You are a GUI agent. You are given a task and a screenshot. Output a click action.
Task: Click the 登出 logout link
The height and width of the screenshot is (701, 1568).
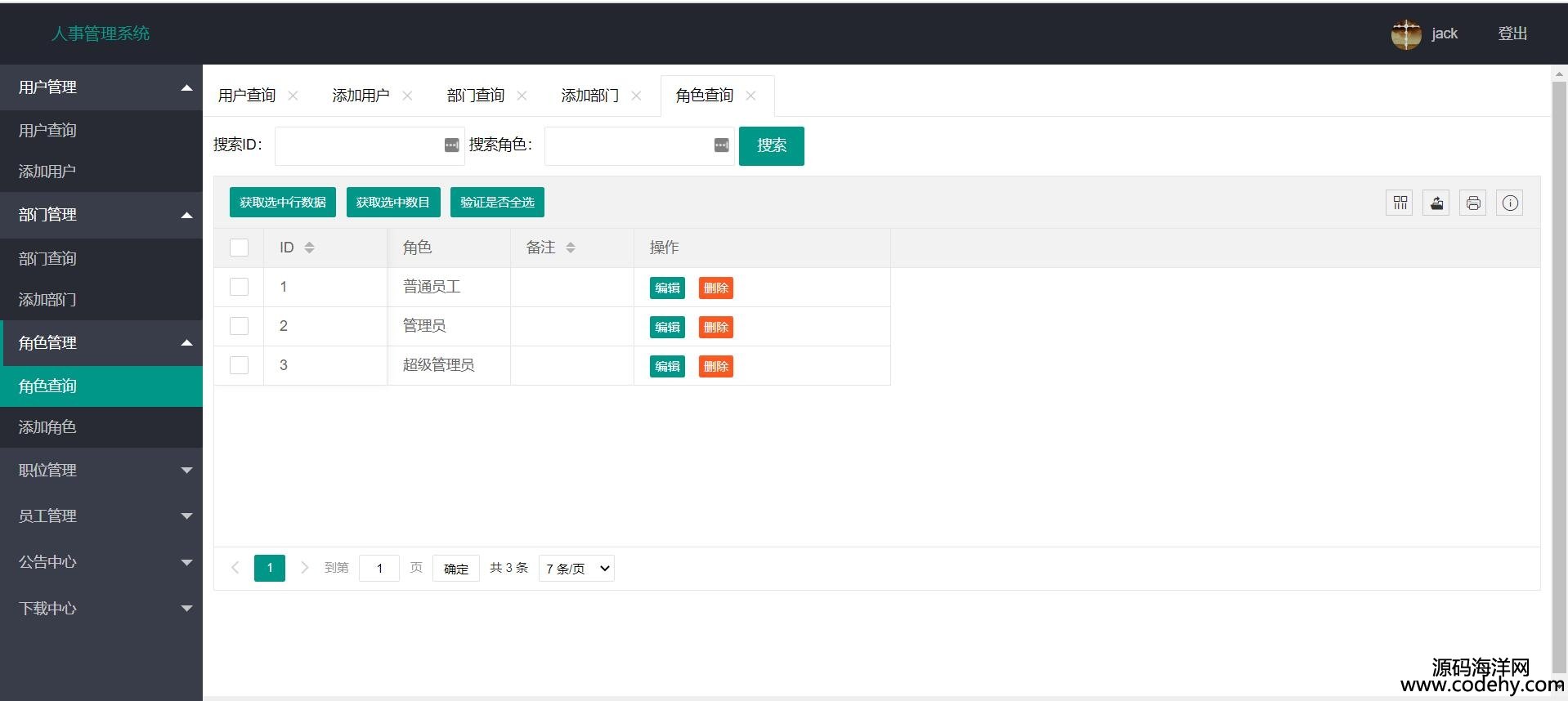(1512, 33)
